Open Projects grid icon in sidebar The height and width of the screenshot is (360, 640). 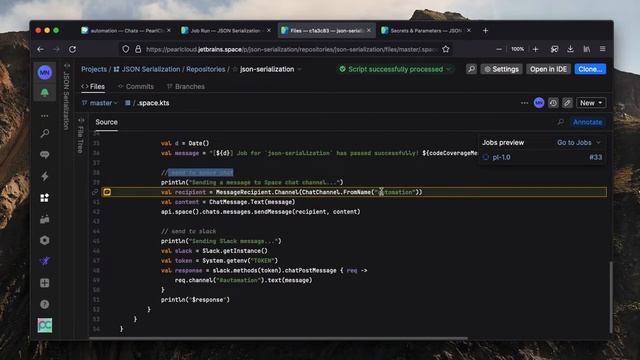coord(44,198)
